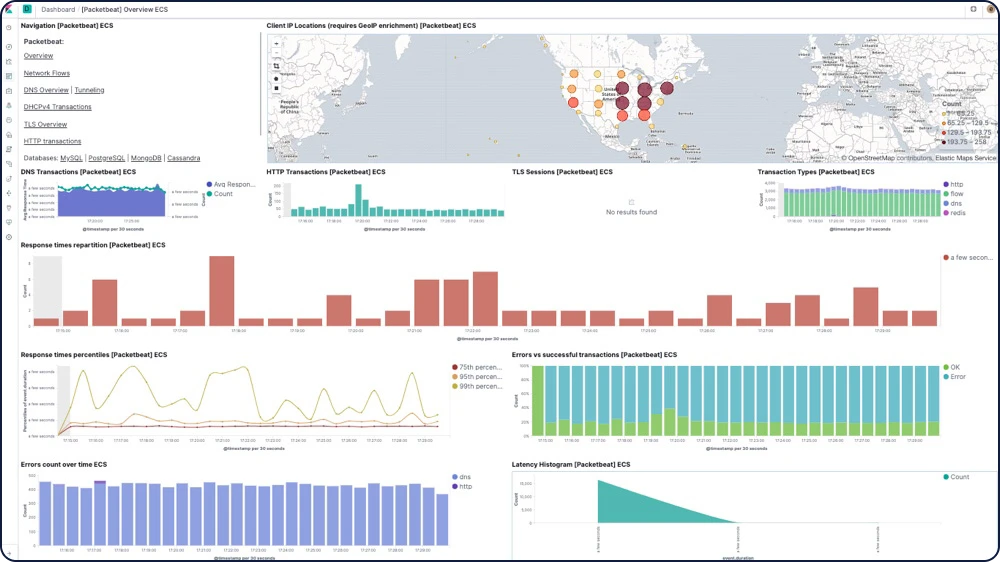Open the Management gear at sidebar bottom
1000x562 pixels.
[9, 237]
